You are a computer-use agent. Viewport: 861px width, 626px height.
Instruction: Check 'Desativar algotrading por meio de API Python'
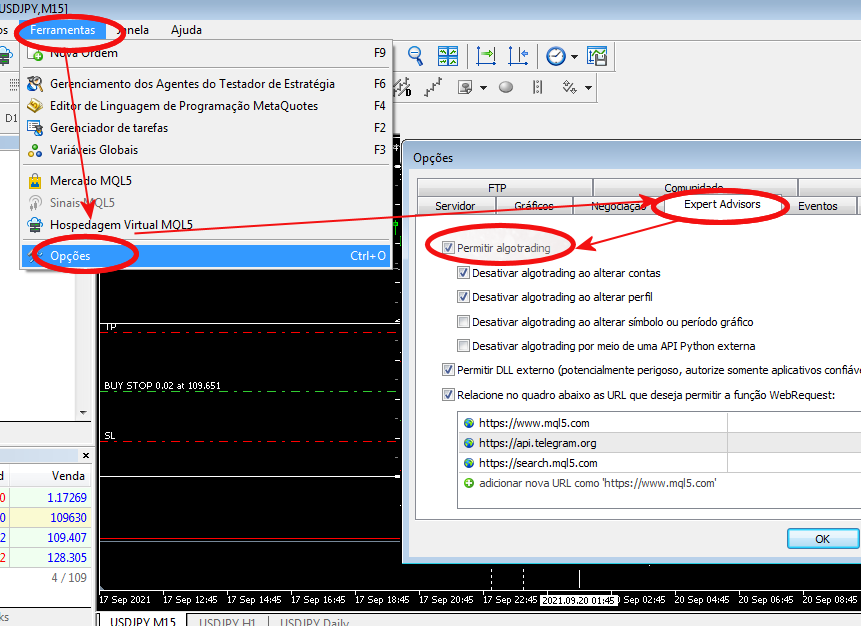click(x=463, y=345)
